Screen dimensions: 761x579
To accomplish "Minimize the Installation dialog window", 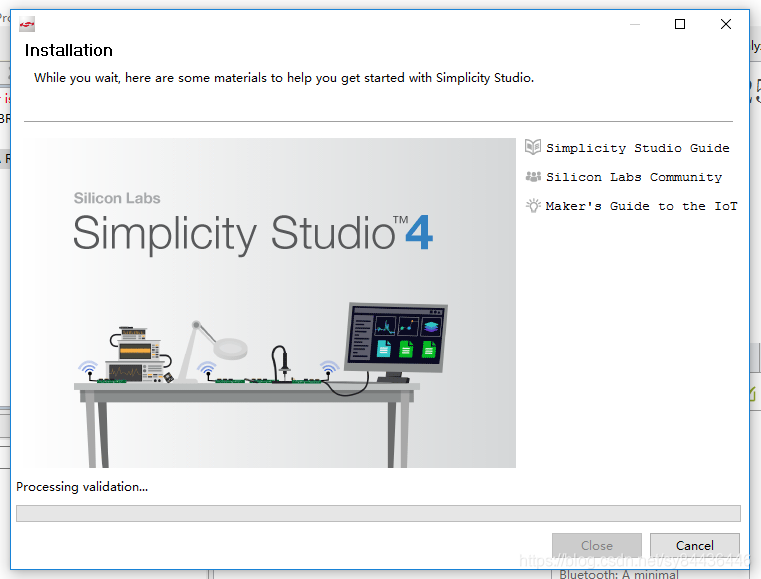I will (635, 24).
